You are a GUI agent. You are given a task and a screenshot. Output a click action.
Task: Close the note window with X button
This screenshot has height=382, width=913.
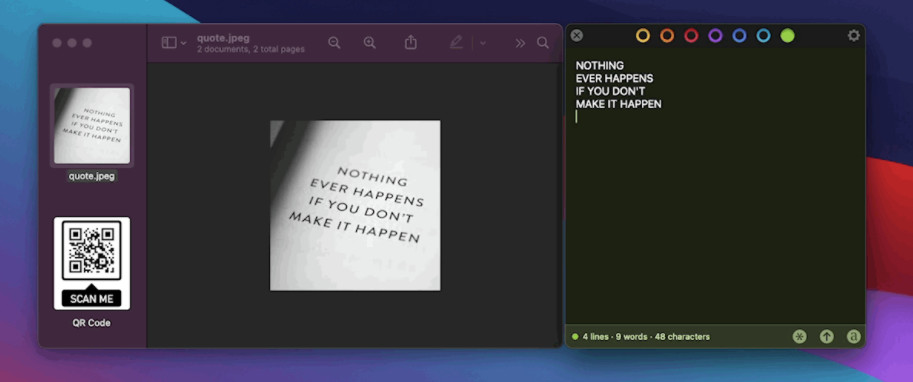(x=576, y=36)
